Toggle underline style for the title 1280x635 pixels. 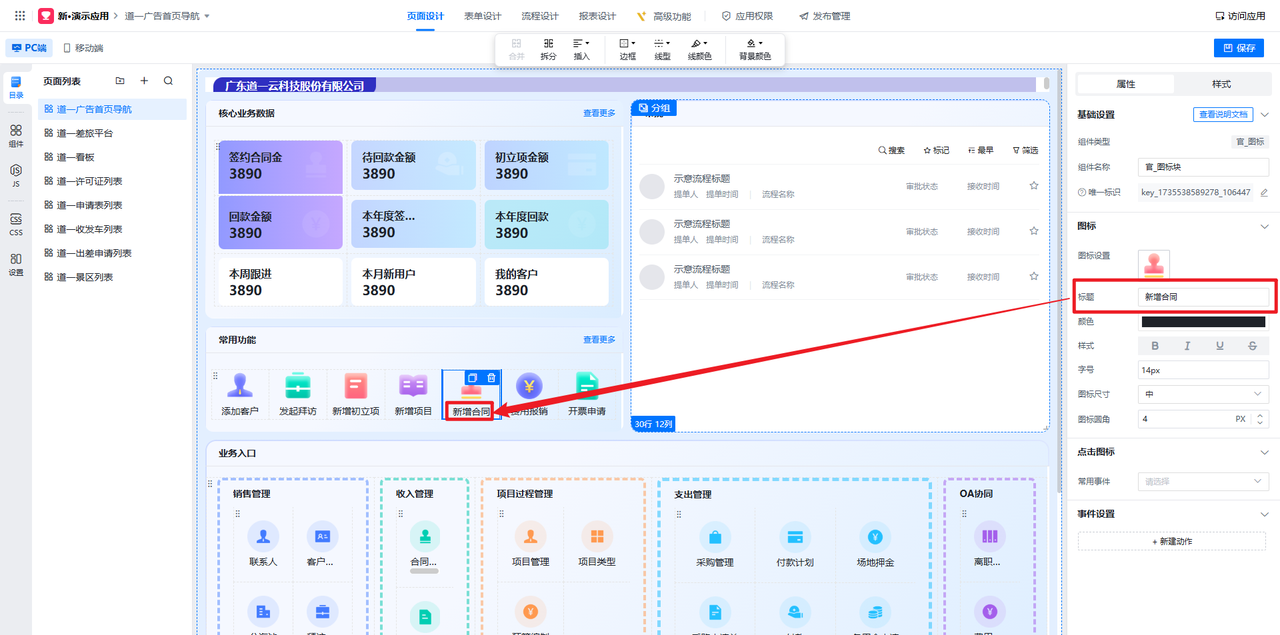1220,346
